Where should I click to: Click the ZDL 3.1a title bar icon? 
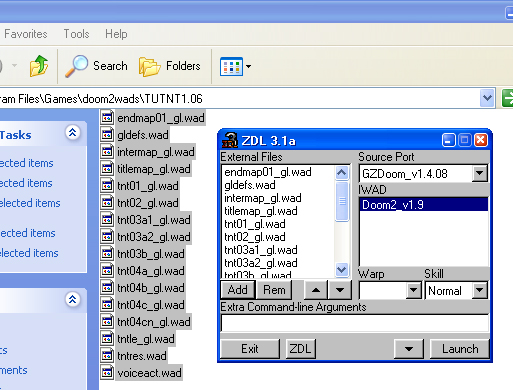[230, 140]
